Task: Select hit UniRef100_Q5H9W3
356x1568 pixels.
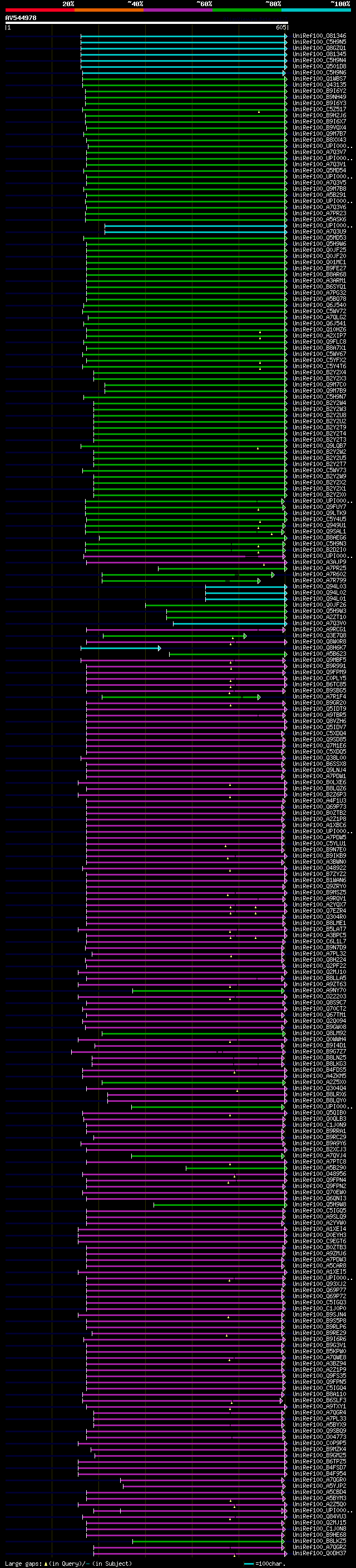Action: tap(319, 611)
